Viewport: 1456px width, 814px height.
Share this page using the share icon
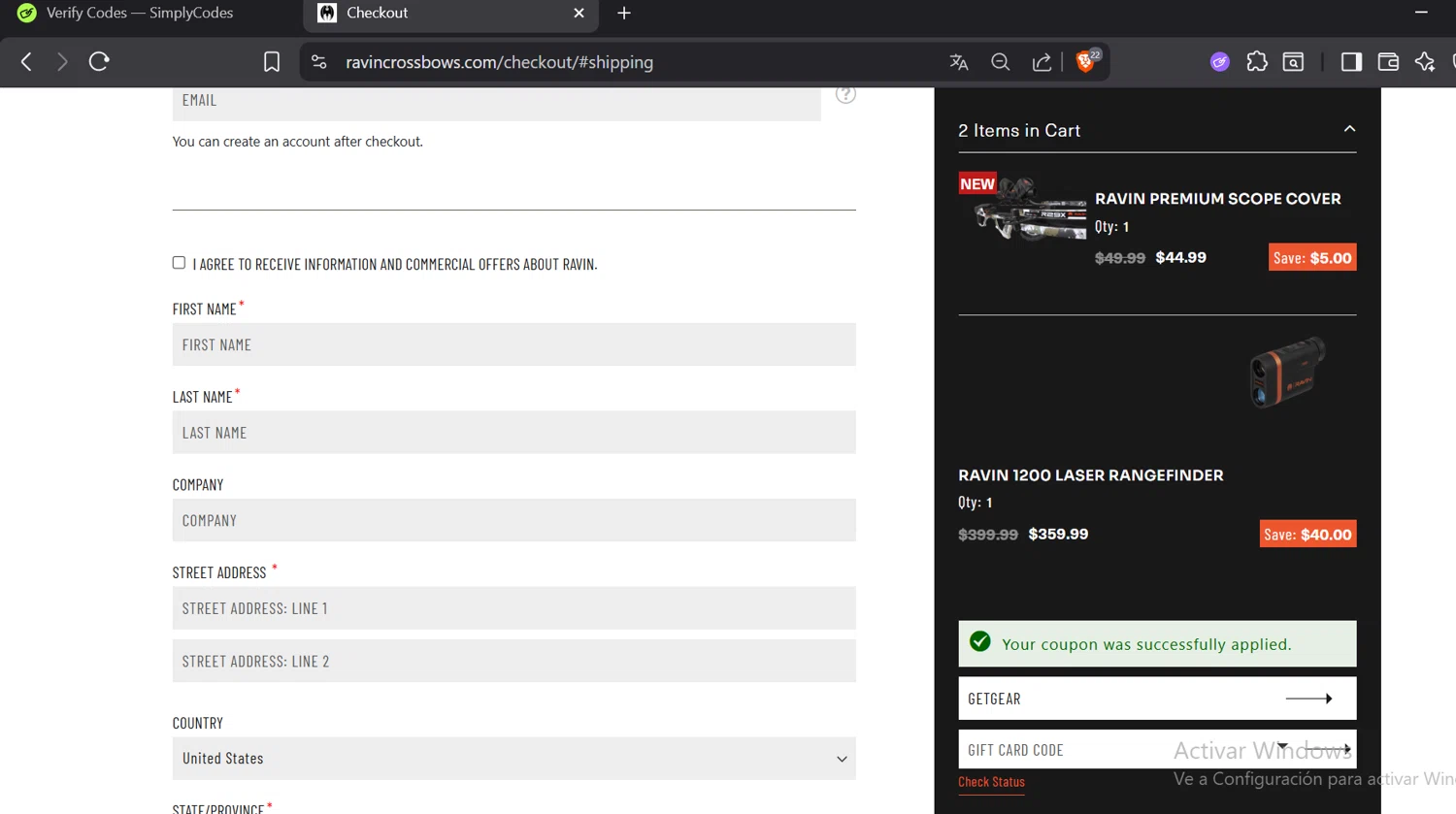coord(1042,62)
